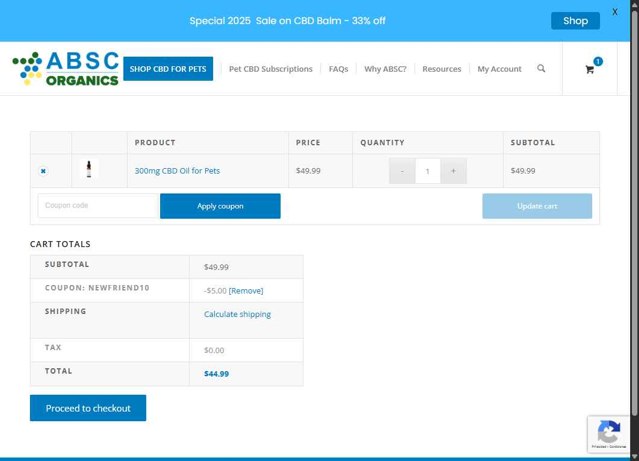
Task: Click the Cart Totals heading
Action: click(x=60, y=244)
